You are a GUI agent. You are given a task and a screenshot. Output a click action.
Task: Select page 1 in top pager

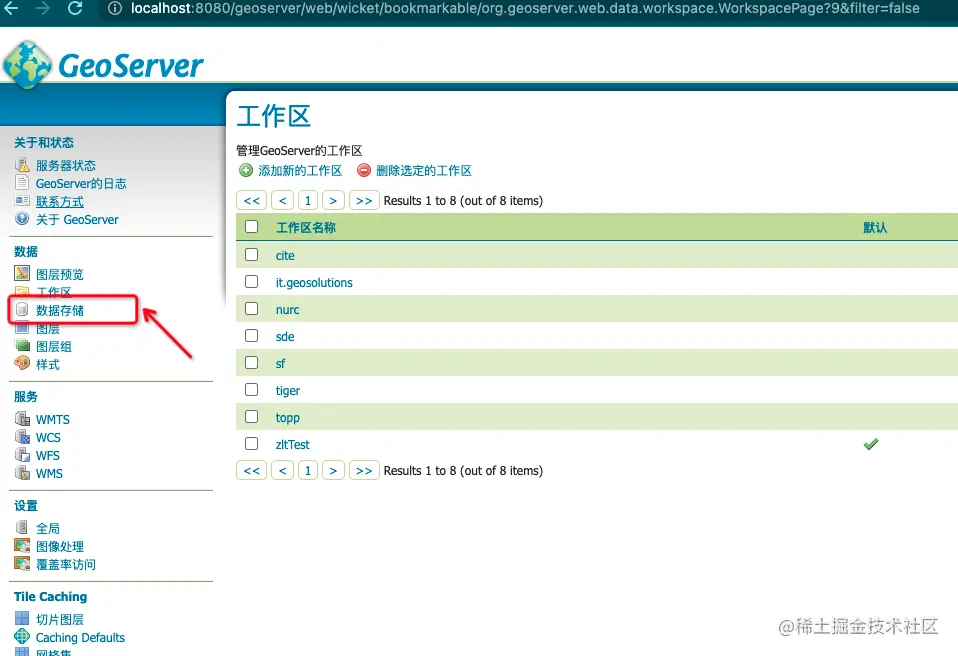(308, 200)
